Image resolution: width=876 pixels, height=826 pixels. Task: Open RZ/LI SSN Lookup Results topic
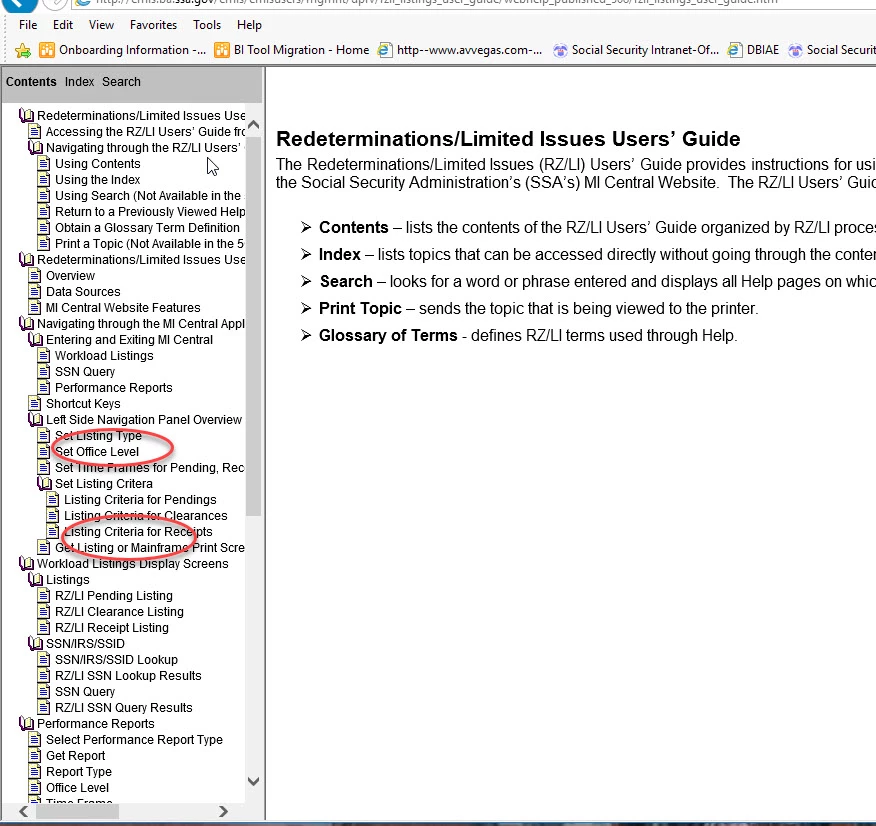pyautogui.click(x=128, y=676)
